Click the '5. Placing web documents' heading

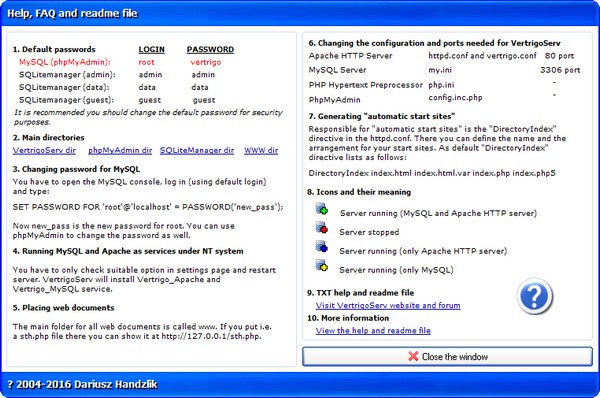tap(63, 308)
